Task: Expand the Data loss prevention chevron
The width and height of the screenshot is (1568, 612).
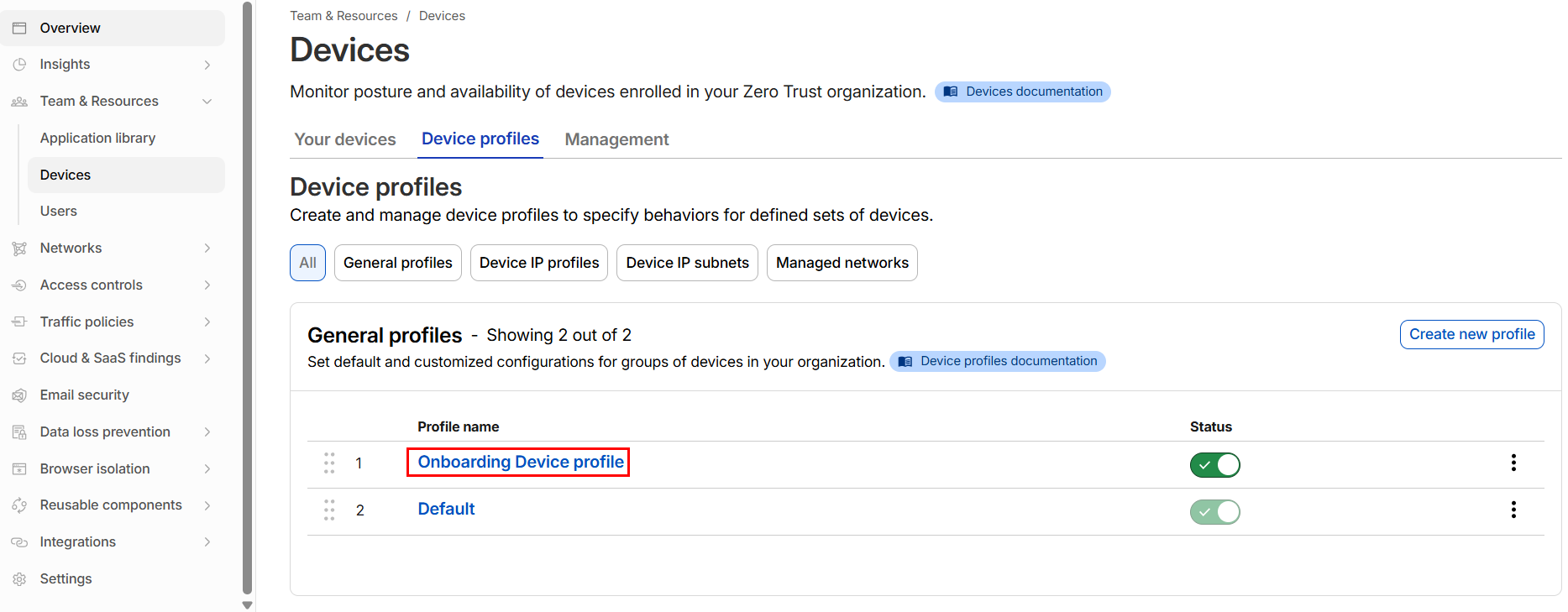Action: point(207,432)
